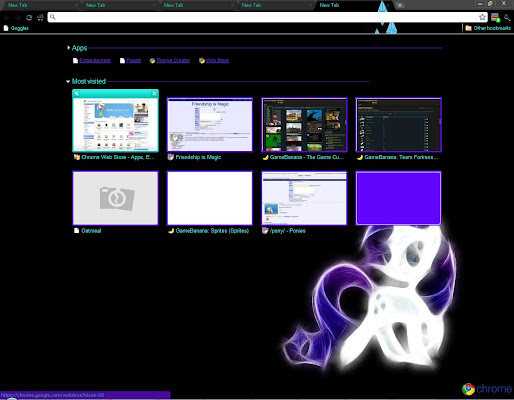Viewport: 514px width, 400px height.
Task: Open the Oatmeal thumbnail
Action: (115, 198)
